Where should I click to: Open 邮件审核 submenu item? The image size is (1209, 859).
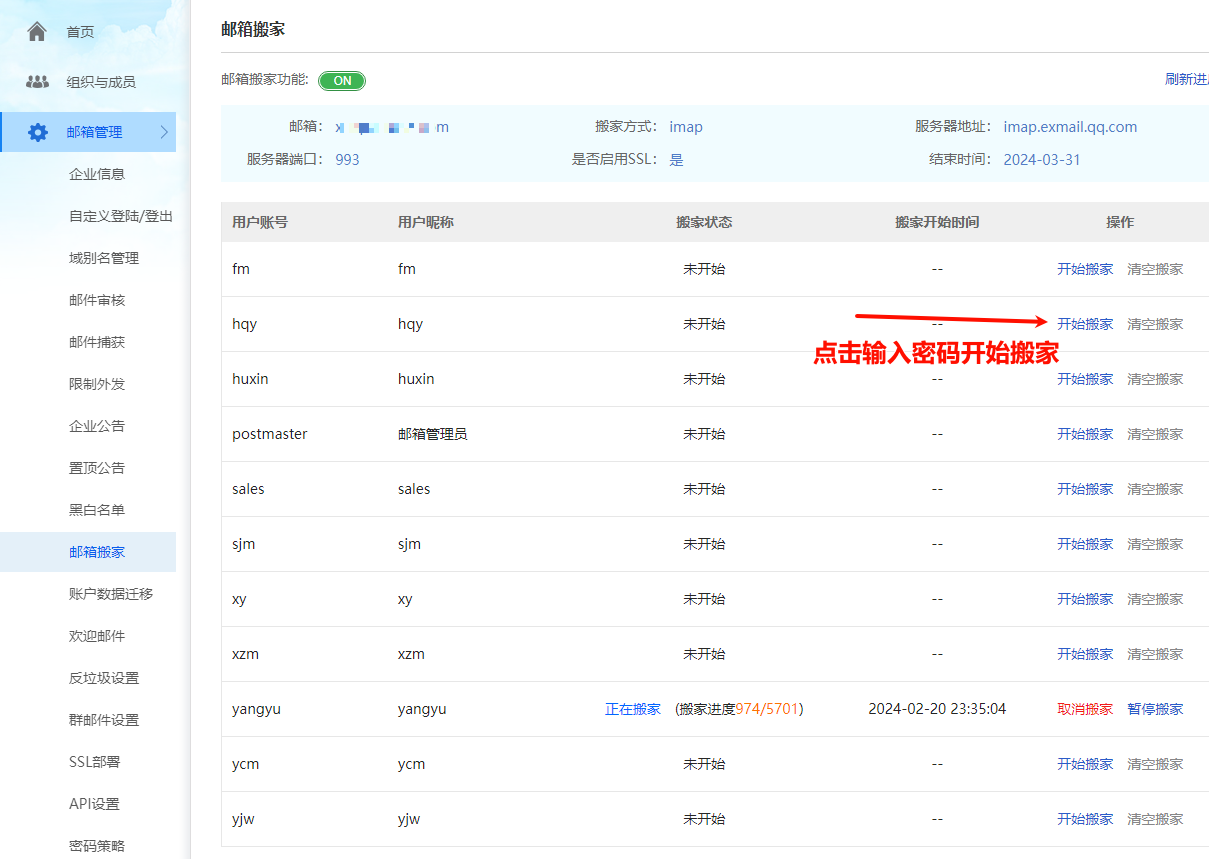[97, 300]
